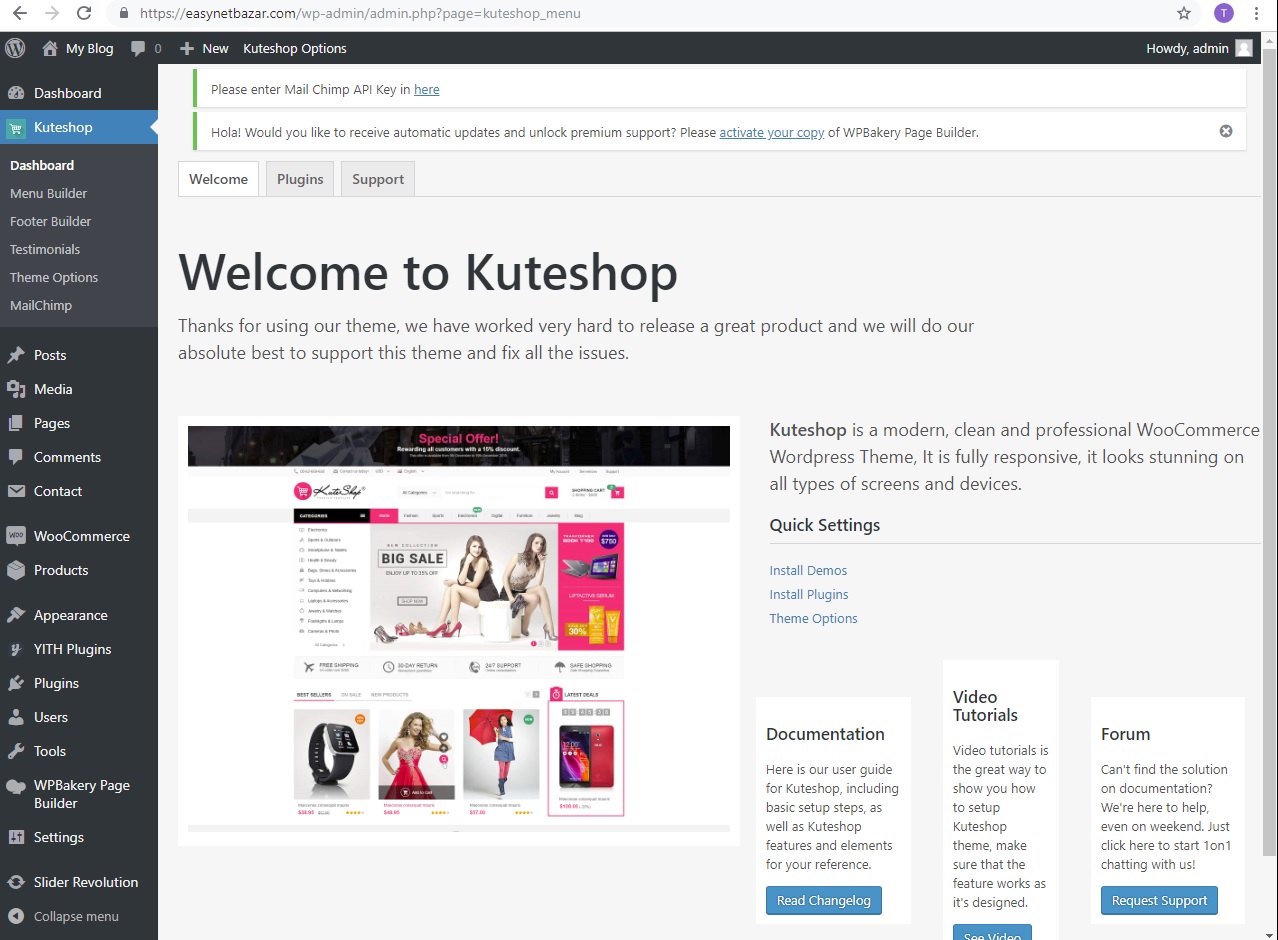
Task: Open the Install Plugins quick setting
Action: click(x=809, y=594)
